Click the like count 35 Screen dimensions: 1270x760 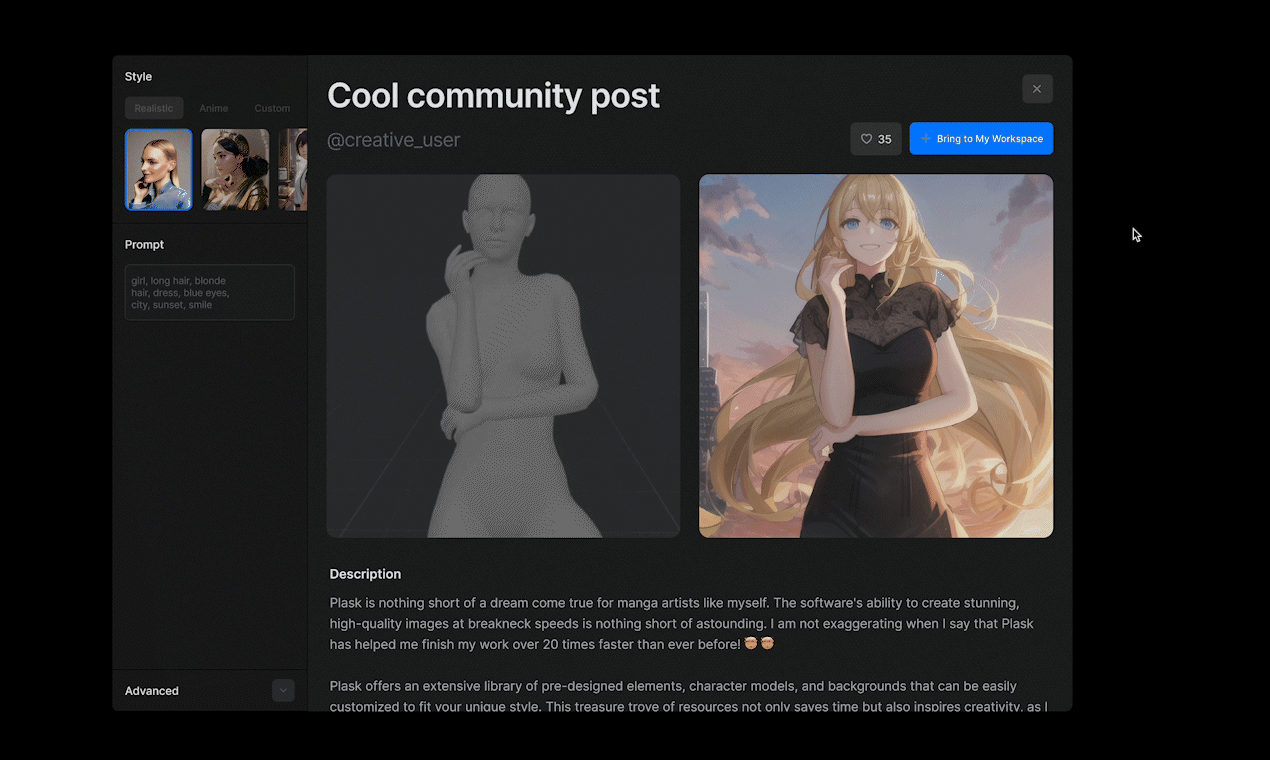point(885,140)
